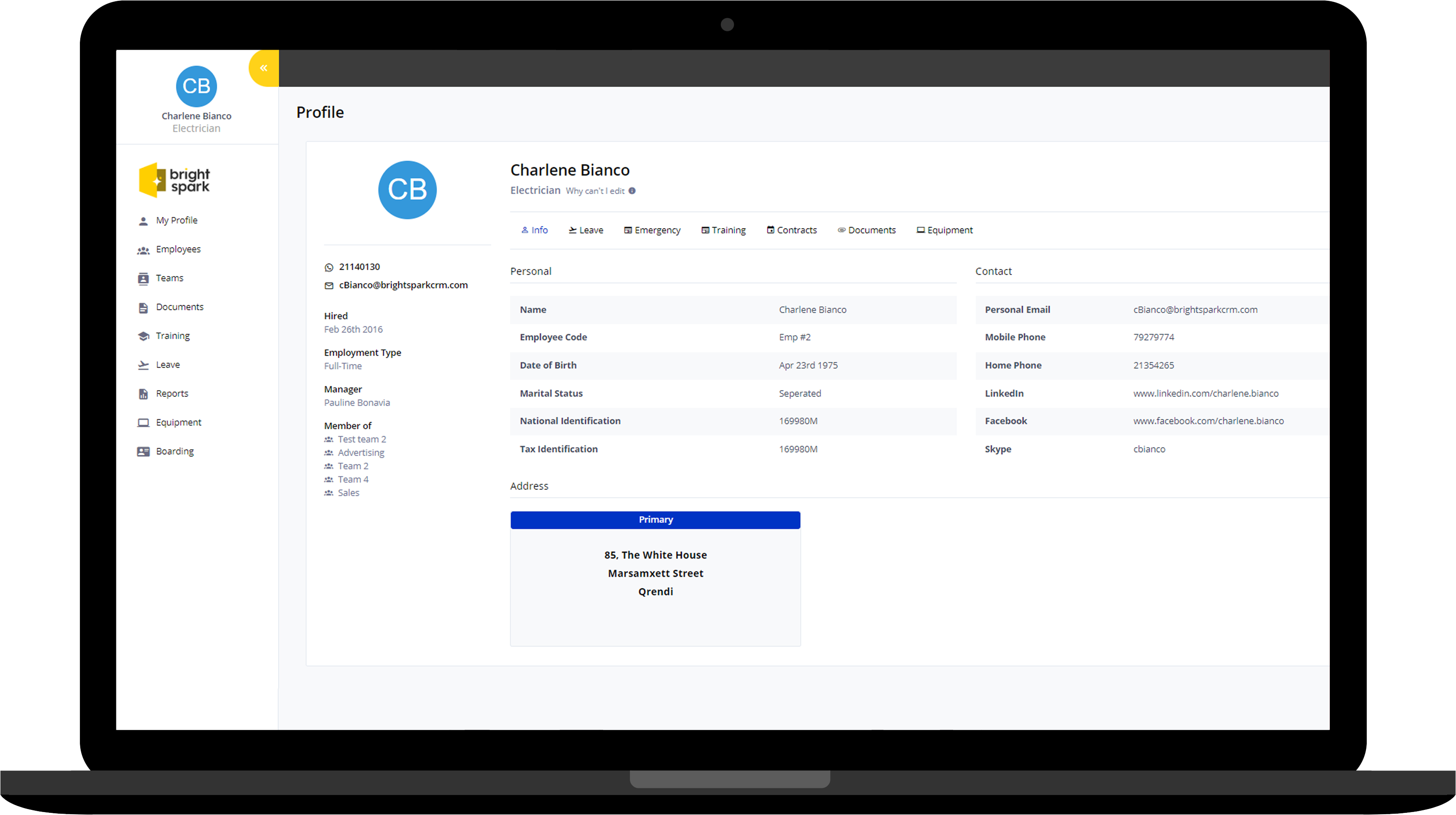Click the team icon beside Sales
The height and width of the screenshot is (815, 1456).
pos(328,493)
